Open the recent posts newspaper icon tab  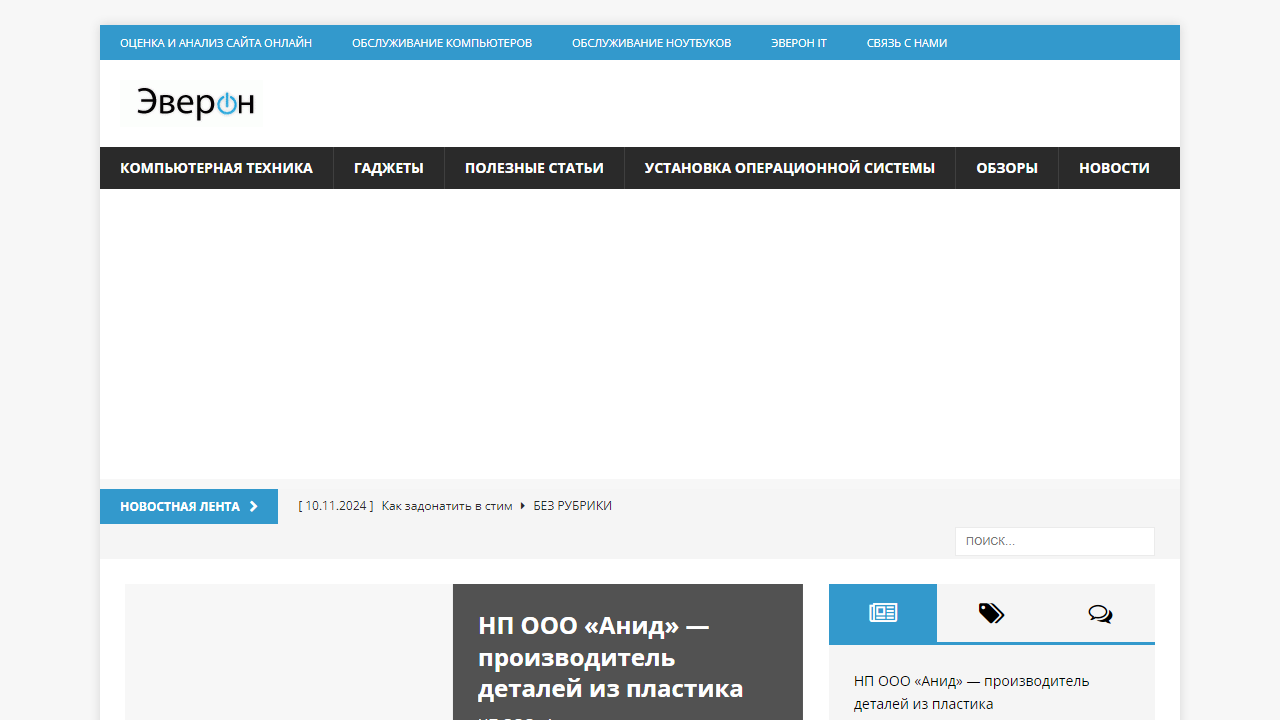point(882,613)
